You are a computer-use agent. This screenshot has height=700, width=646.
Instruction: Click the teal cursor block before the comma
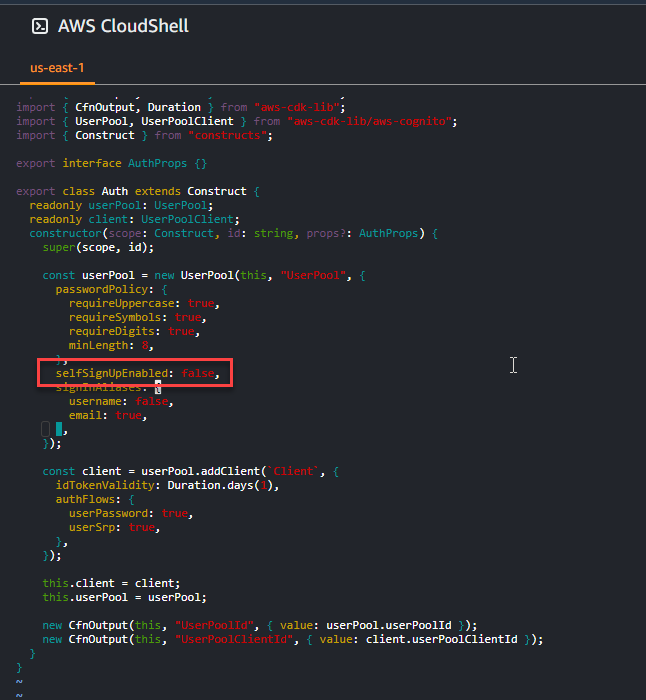click(59, 429)
